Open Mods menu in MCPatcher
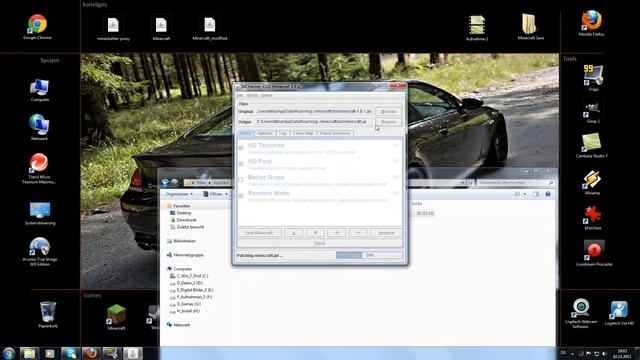Viewport: 640px width, 360px height. tap(252, 96)
